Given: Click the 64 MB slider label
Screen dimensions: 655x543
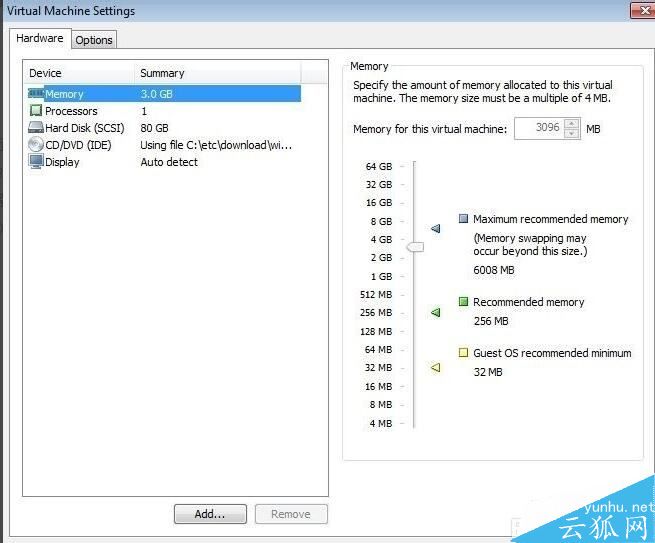Looking at the screenshot, I should 378,349.
